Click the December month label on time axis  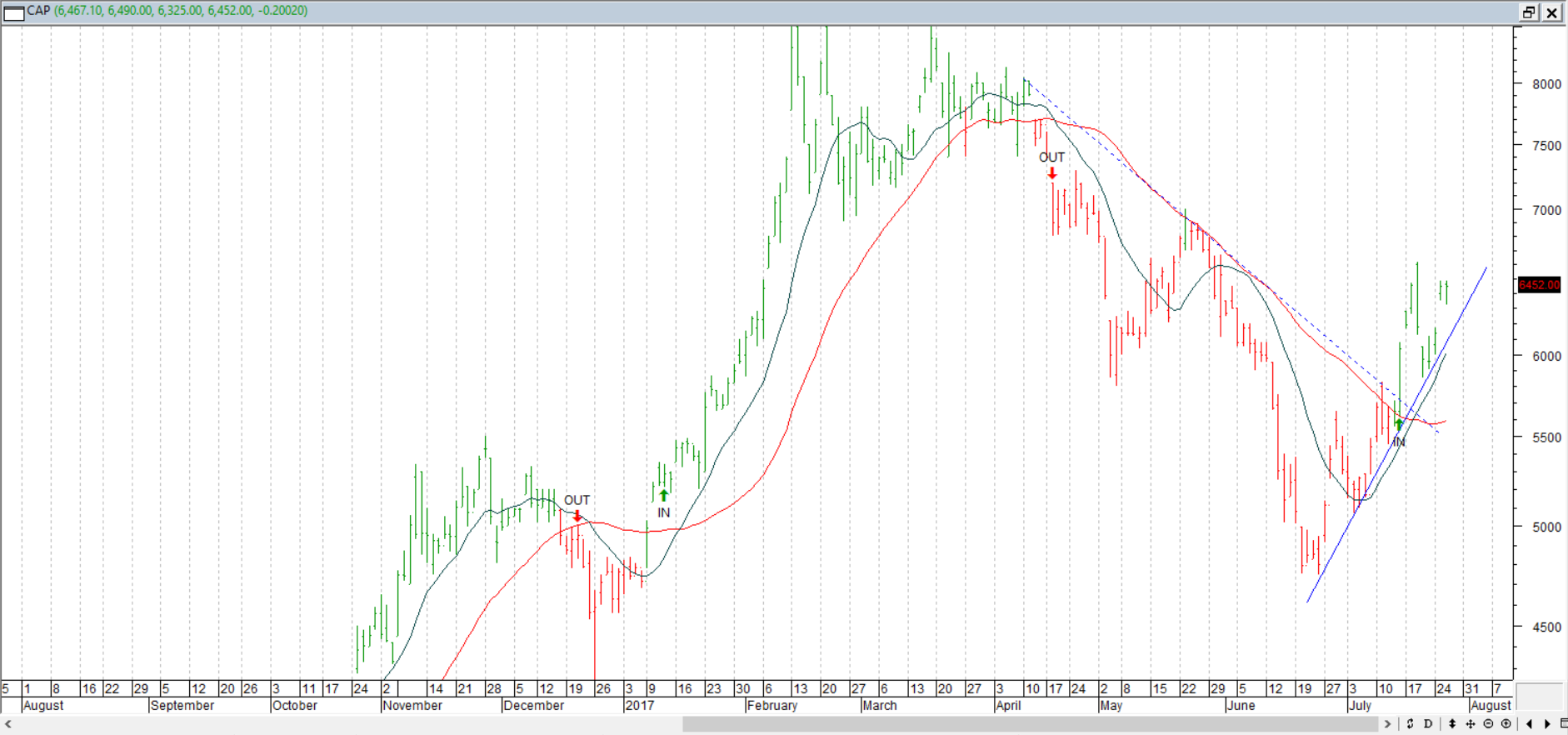click(533, 705)
